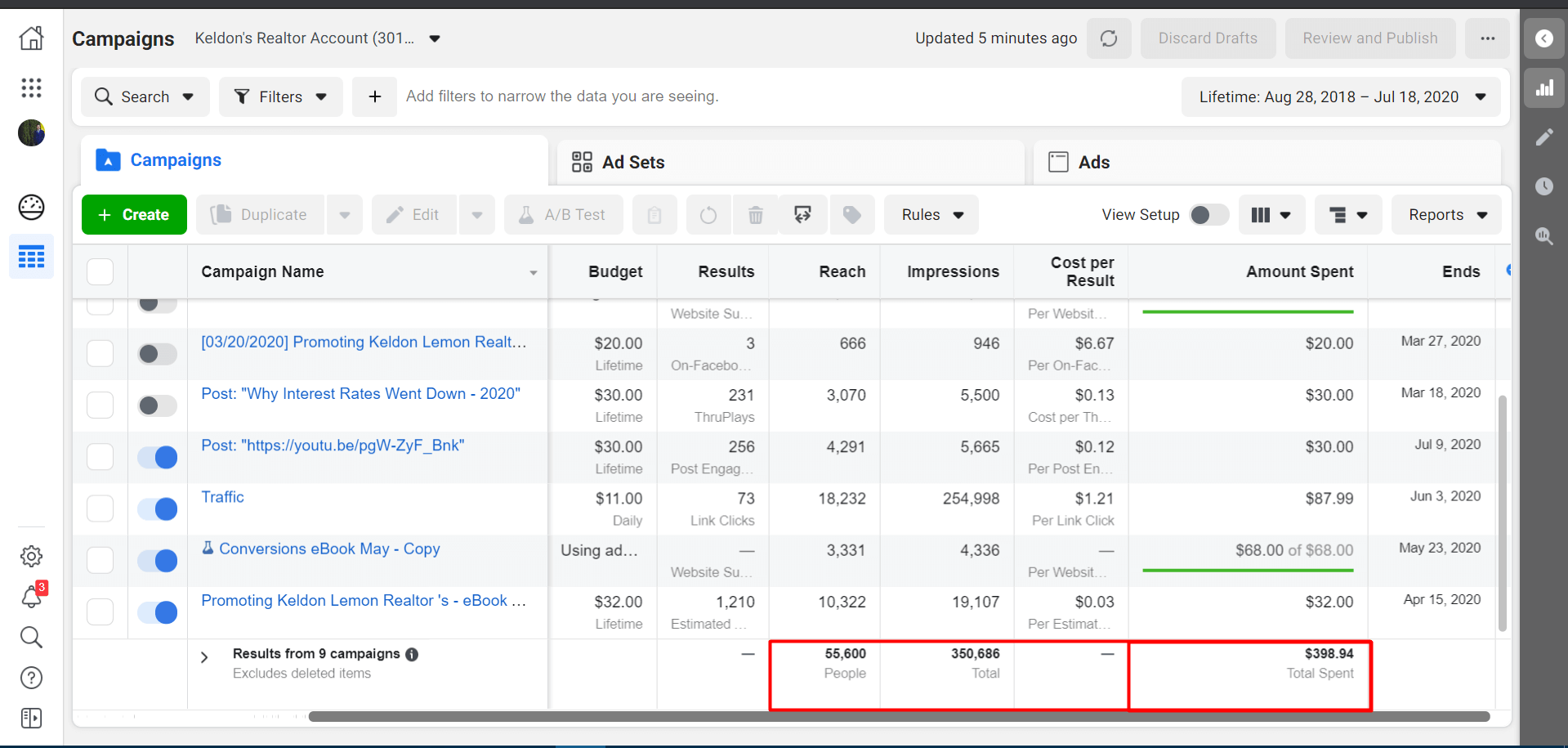The width and height of the screenshot is (1568, 748).
Task: Click info icon beside Results from 9 campaigns
Action: point(412,654)
